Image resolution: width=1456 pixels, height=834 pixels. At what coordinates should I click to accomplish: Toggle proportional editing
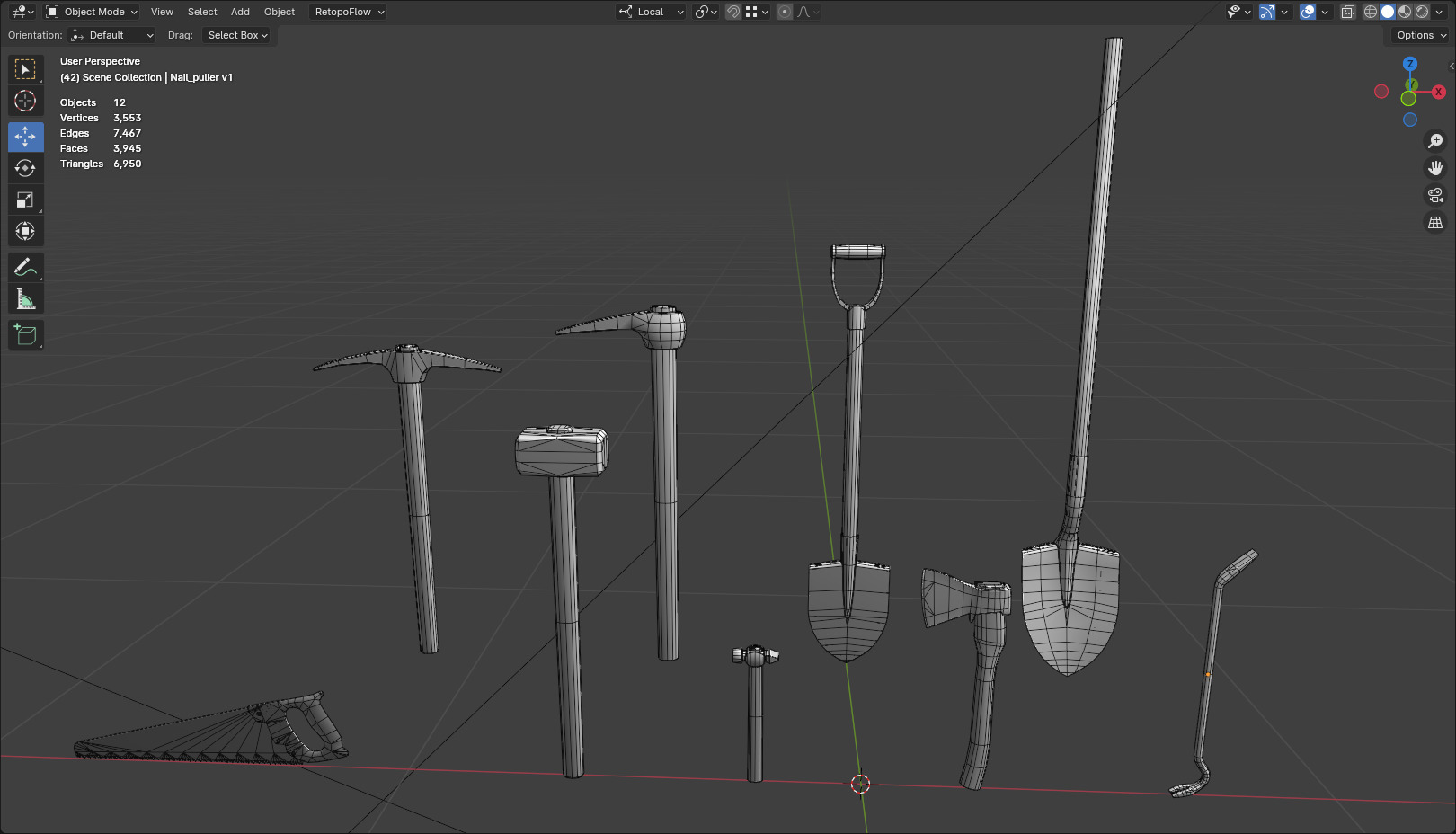point(785,12)
